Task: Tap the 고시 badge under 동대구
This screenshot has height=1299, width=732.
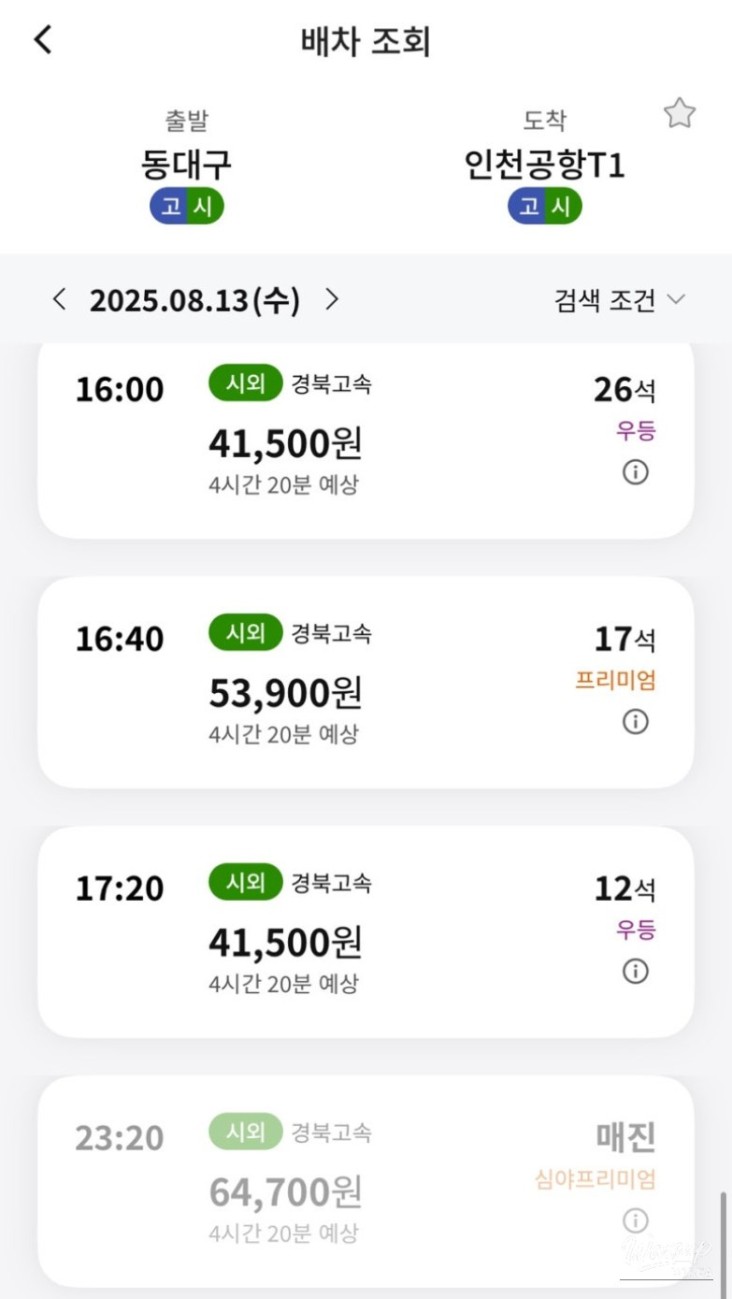Action: click(187, 207)
